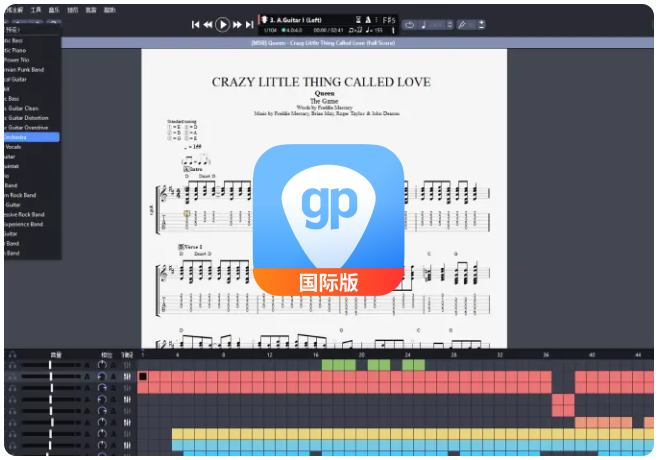
Task: Choose Guitar Distortion from the preset list
Action: 30,117
